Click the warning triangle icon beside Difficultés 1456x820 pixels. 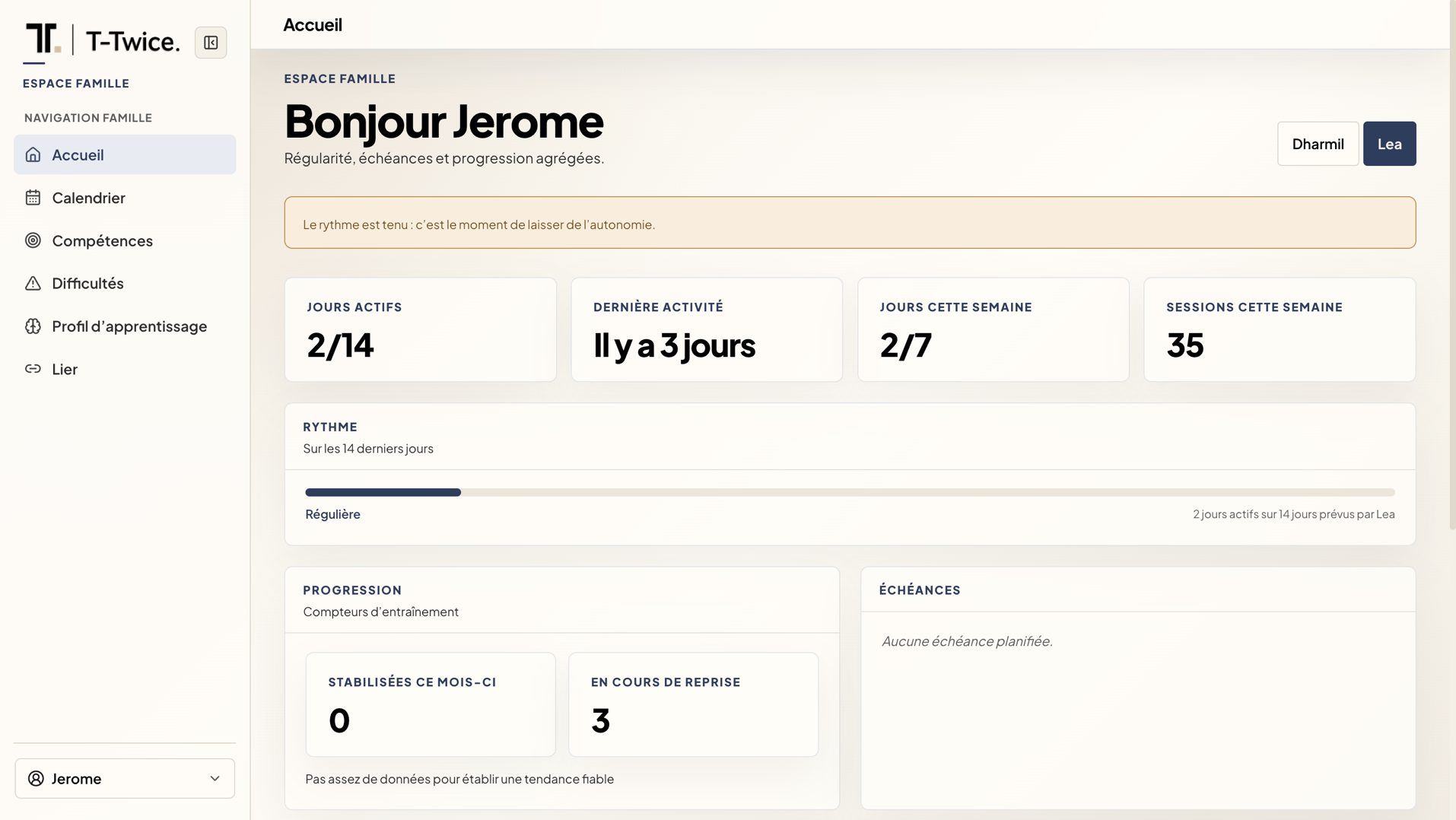click(33, 283)
